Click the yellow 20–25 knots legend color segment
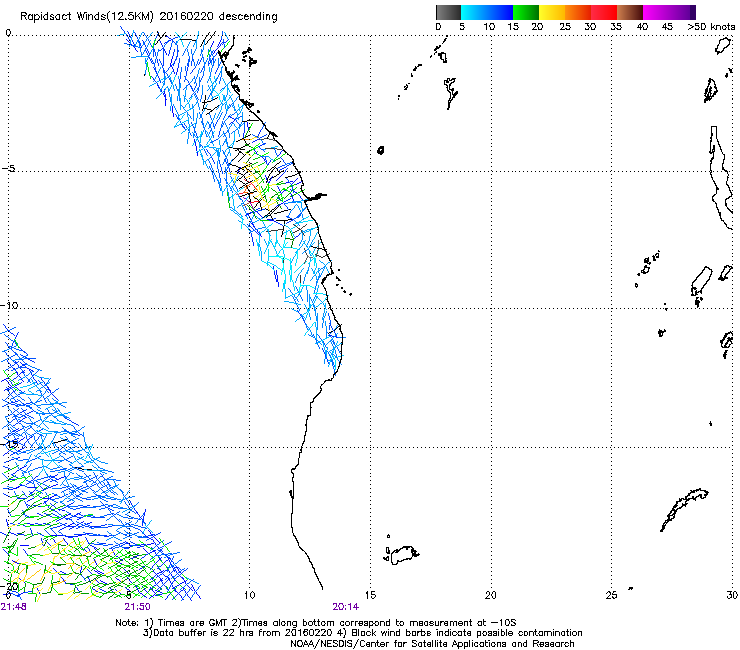The height and width of the screenshot is (650, 740). point(552,12)
